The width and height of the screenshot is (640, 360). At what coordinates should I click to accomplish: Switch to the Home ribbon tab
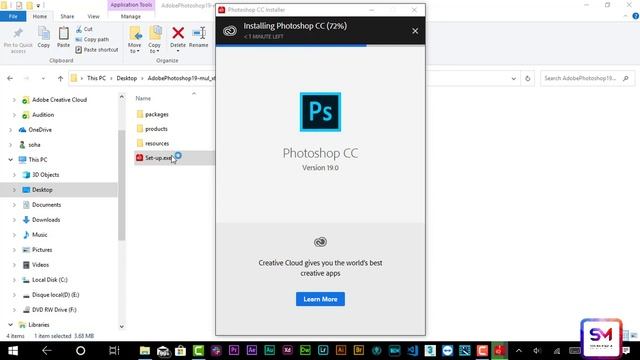click(x=40, y=16)
